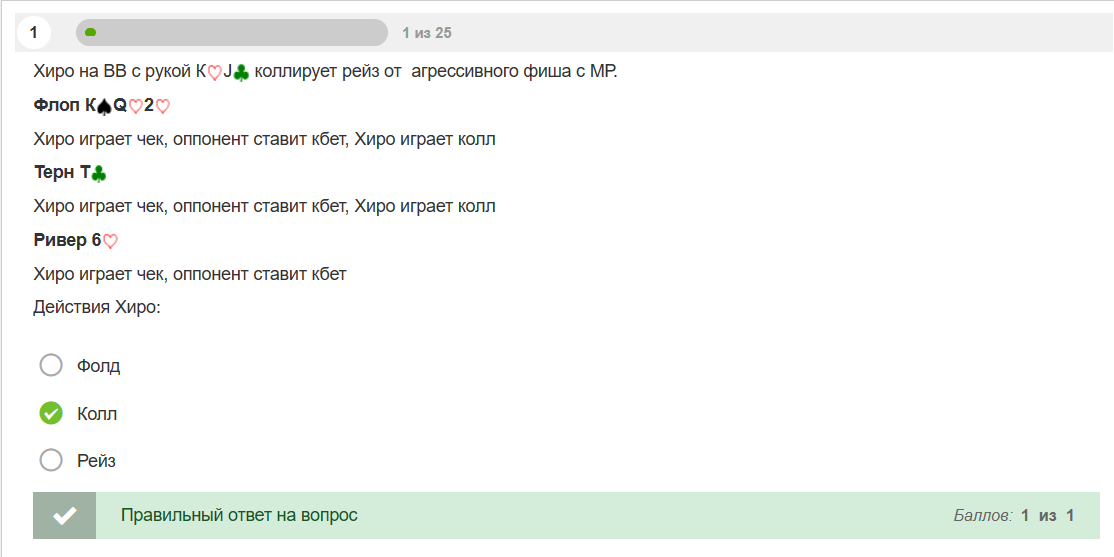The height and width of the screenshot is (557, 1114).
Task: Click the green progress indicator dot
Action: point(91,32)
